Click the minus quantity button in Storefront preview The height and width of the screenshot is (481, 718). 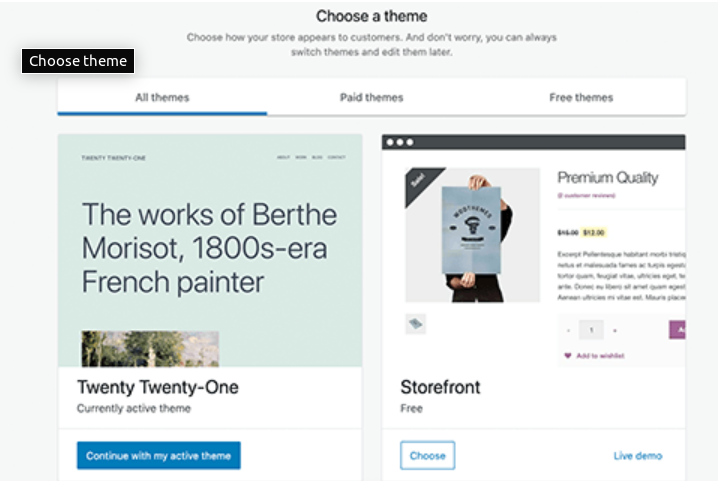pos(569,330)
